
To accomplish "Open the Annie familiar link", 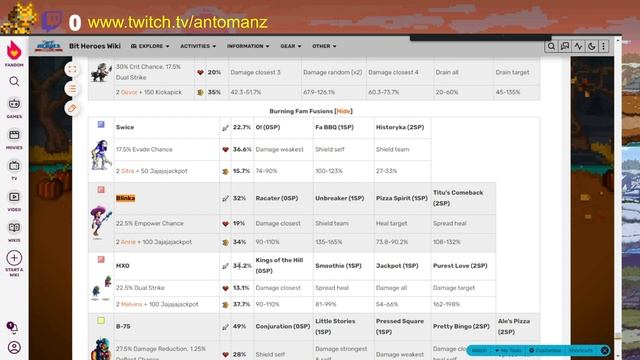I will (128, 242).
